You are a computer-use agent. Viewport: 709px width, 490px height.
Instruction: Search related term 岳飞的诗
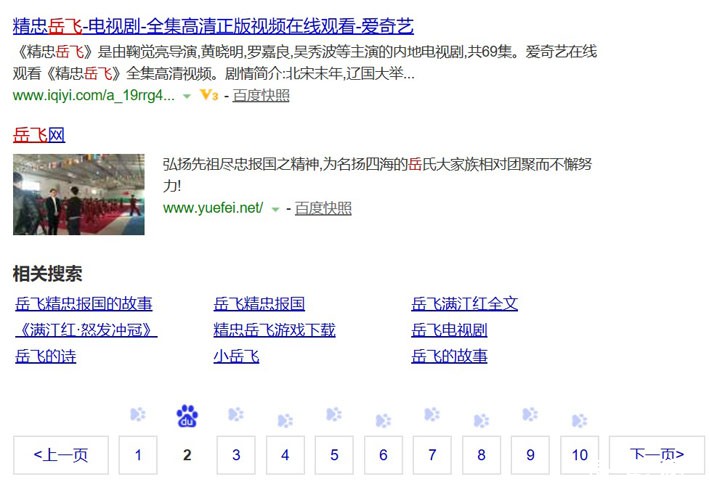(46, 356)
